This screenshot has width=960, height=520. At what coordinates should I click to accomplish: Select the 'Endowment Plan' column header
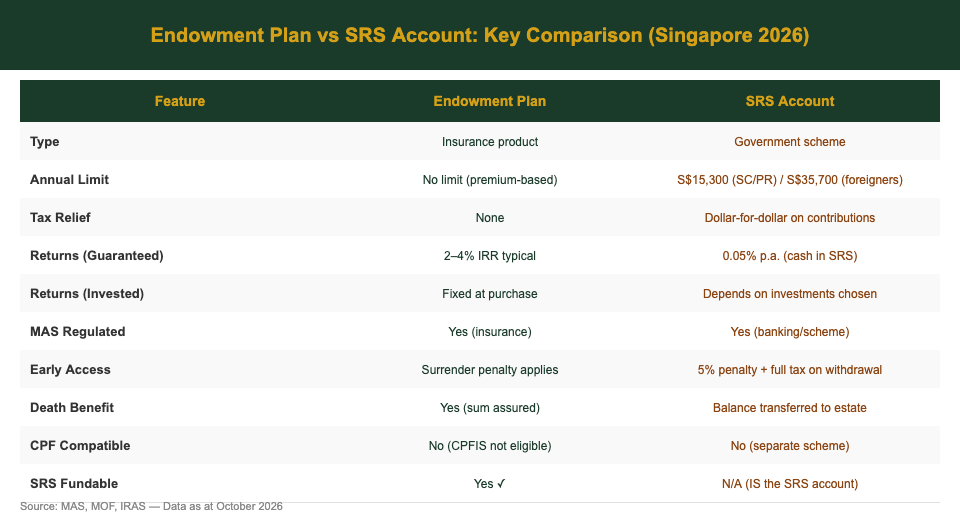[490, 101]
